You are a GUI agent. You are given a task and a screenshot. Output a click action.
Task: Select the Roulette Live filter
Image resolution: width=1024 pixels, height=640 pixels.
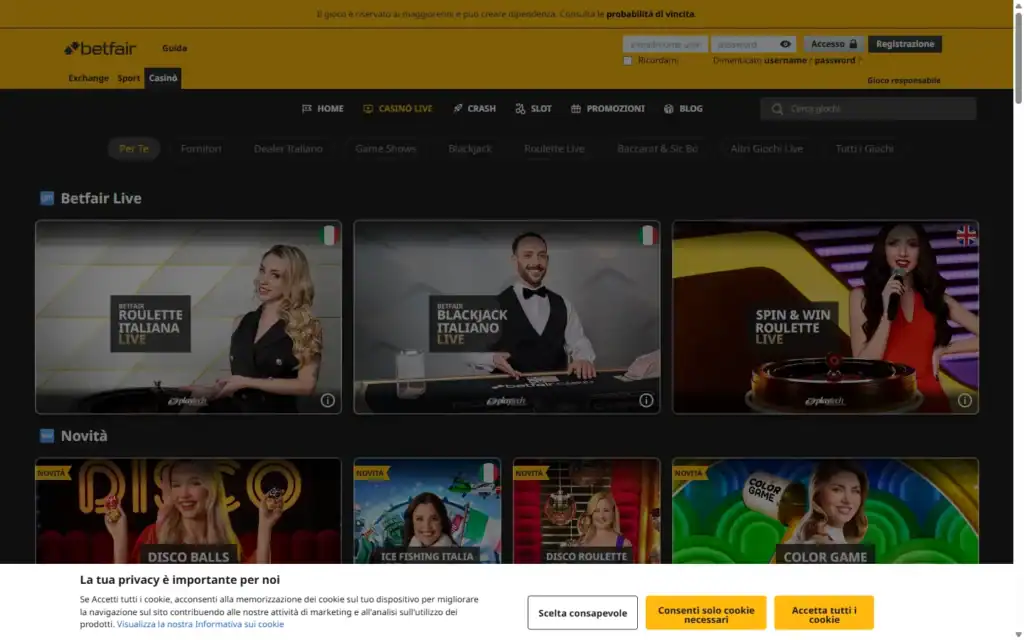[554, 148]
